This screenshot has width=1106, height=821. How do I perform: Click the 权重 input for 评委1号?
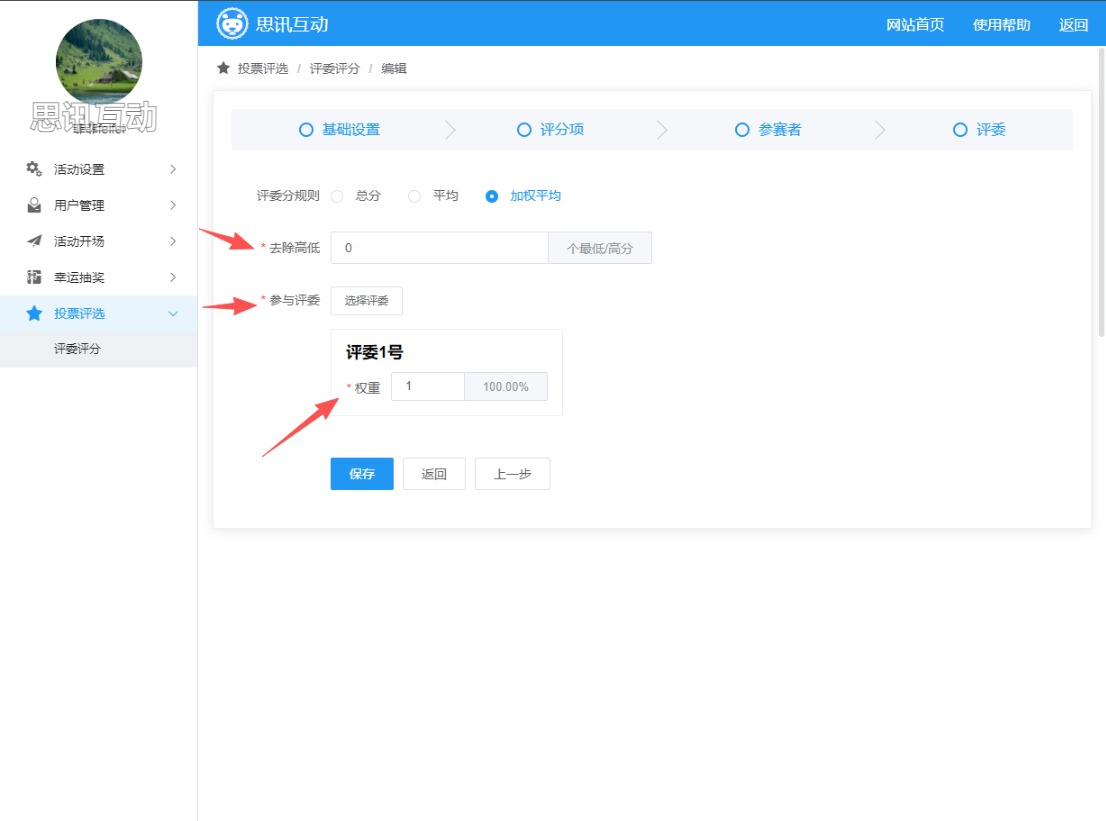(x=427, y=387)
